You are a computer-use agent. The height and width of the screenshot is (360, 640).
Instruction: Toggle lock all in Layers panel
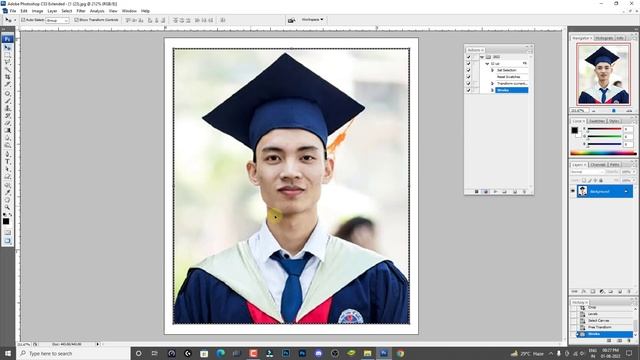601,180
